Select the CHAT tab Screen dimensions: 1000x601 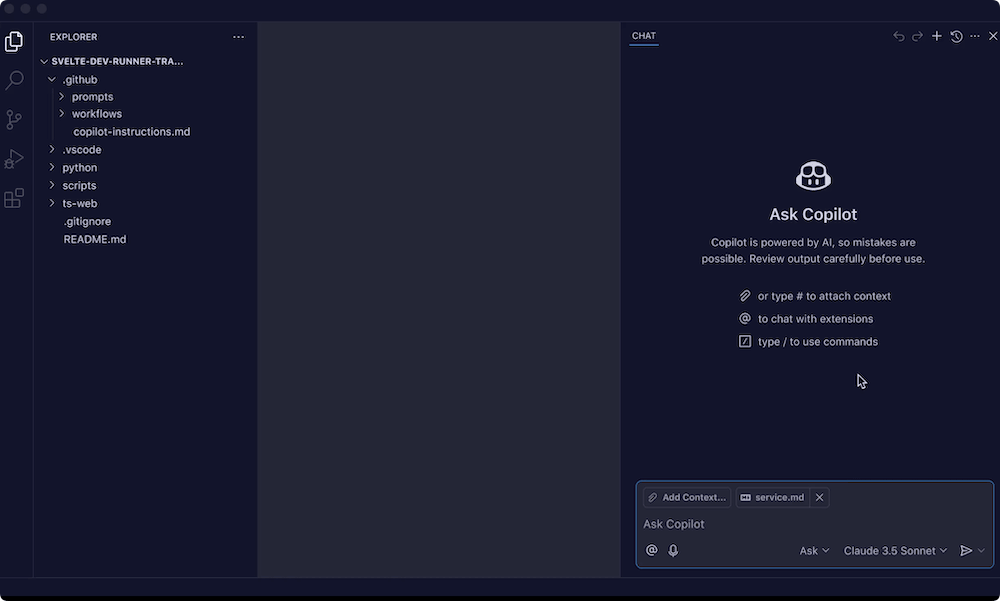pos(643,36)
